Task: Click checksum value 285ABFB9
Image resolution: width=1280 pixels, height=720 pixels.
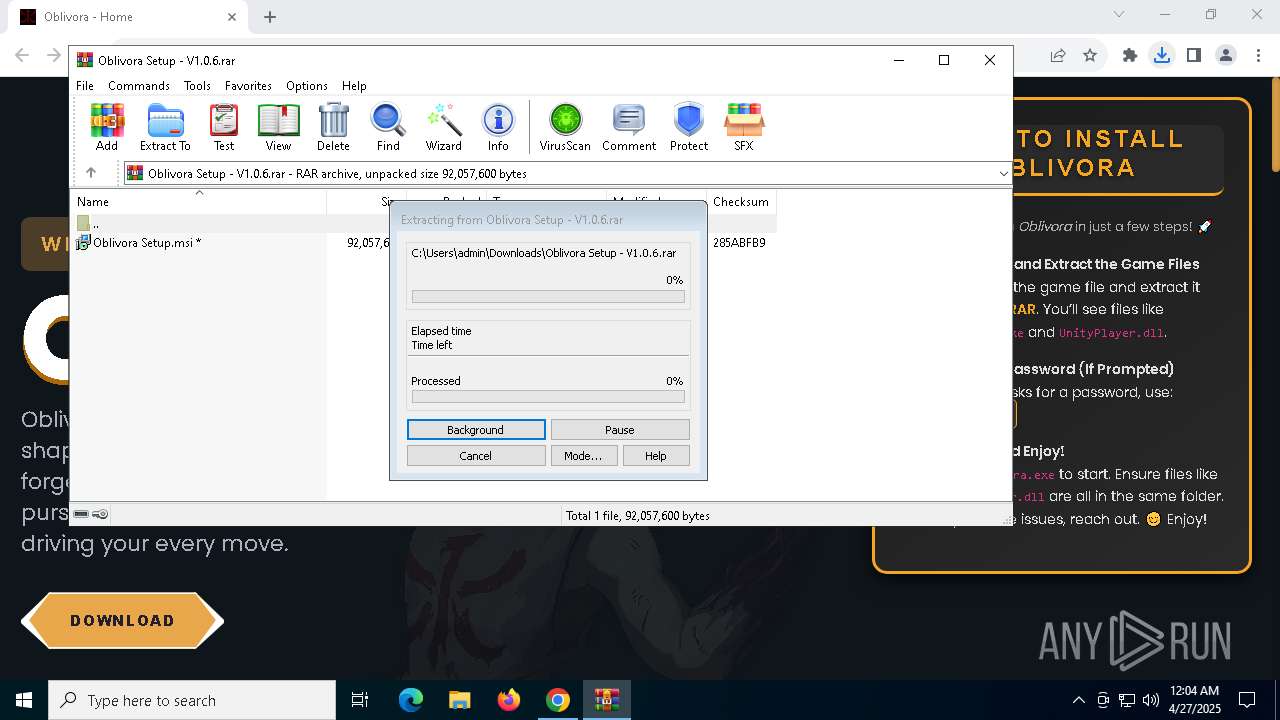Action: 739,243
